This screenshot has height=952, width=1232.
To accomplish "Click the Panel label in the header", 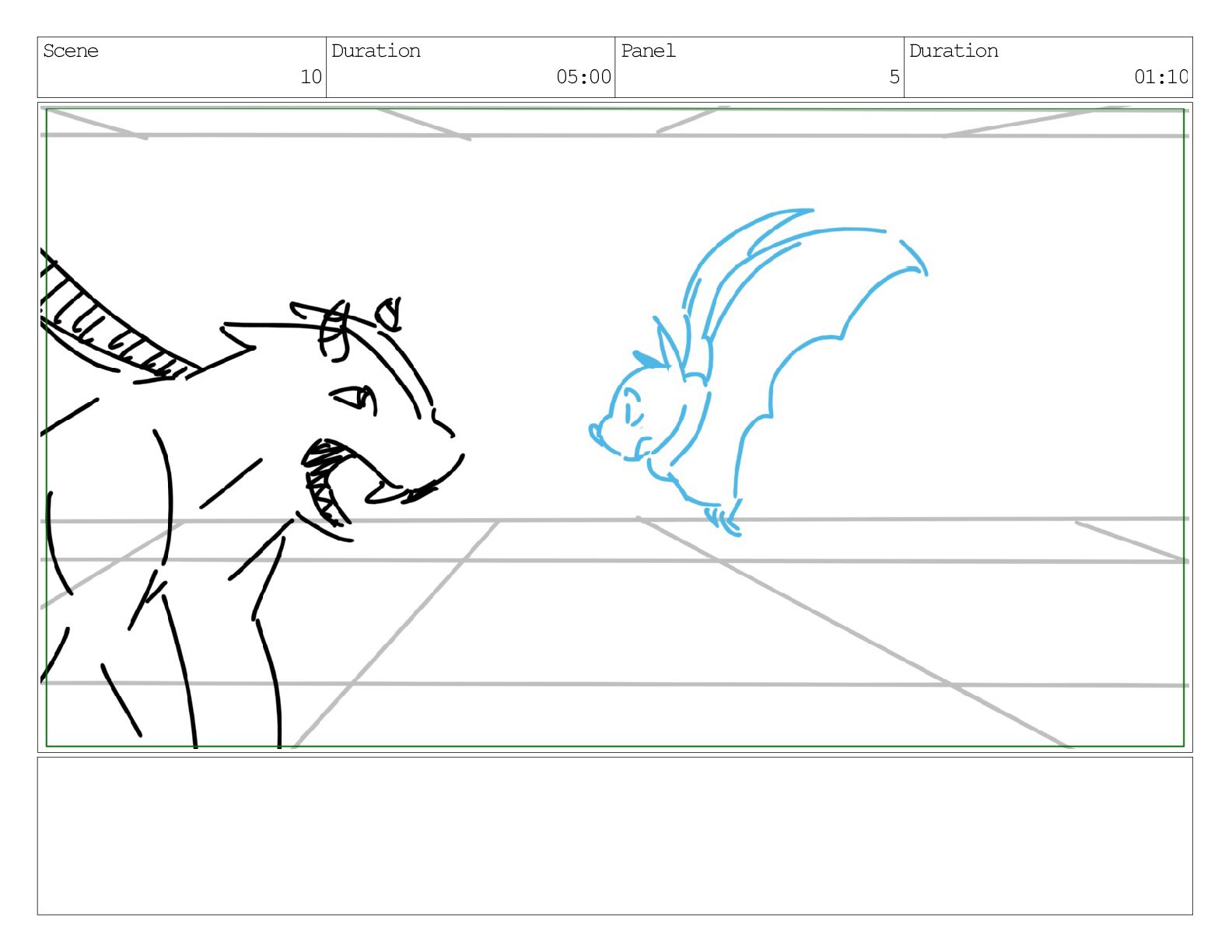I will coord(648,51).
